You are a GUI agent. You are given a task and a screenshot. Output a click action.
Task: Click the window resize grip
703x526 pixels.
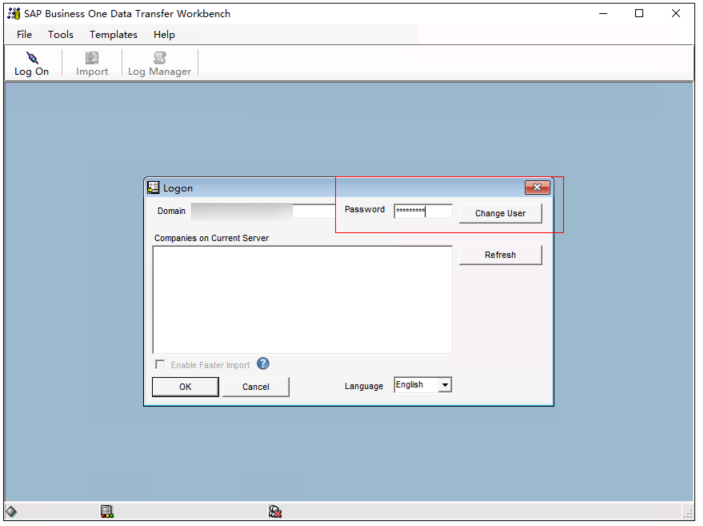[x=688, y=513]
